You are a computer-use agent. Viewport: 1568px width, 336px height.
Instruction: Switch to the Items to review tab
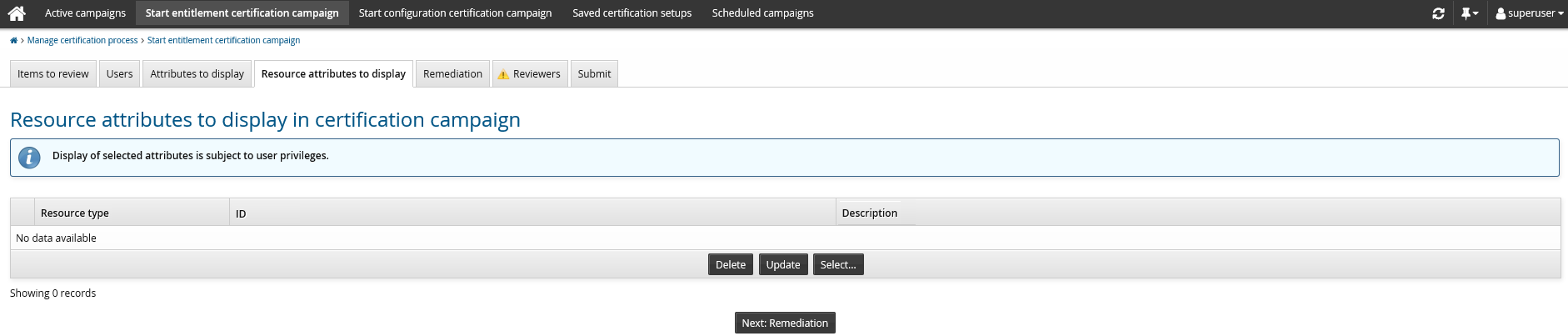point(53,74)
